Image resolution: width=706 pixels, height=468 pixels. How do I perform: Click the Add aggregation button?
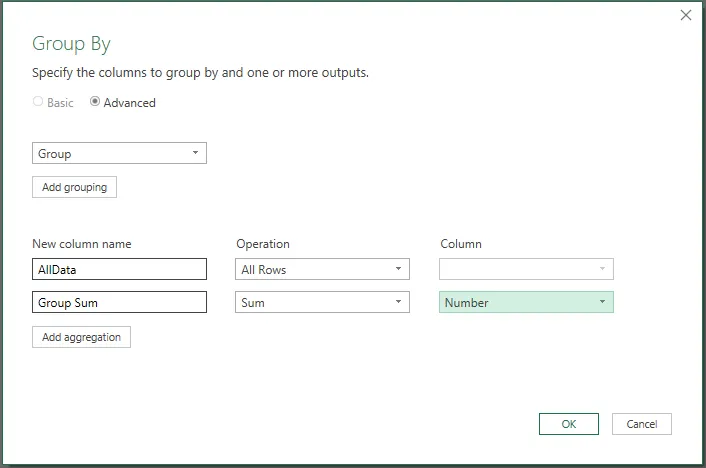pos(81,337)
